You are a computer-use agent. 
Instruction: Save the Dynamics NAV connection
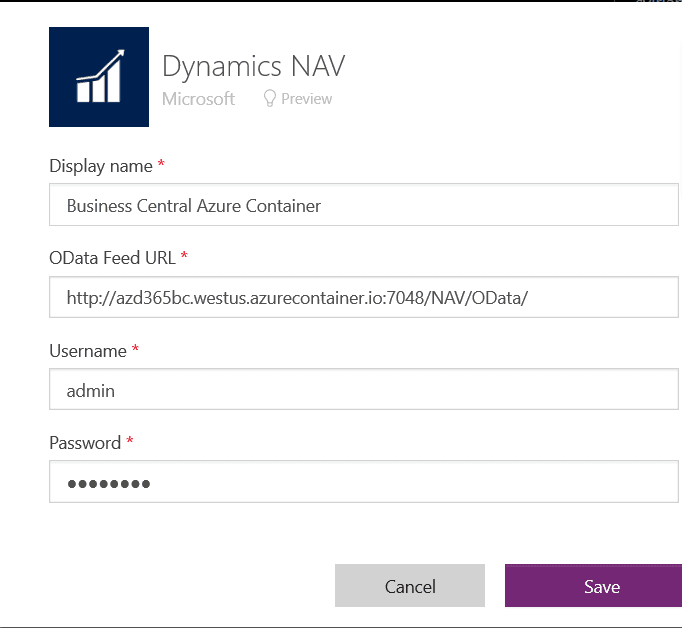593,586
